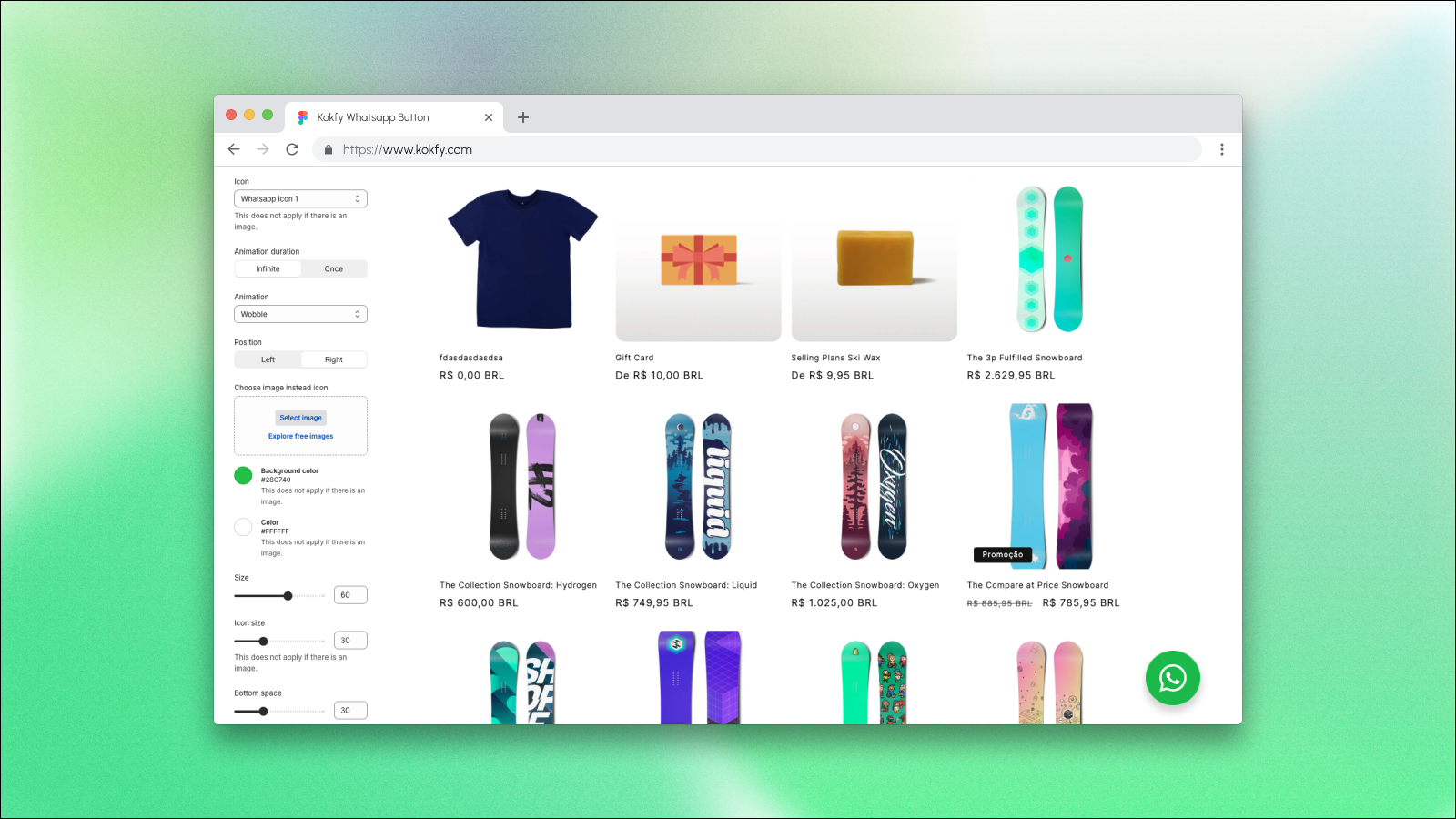Click the padlock icon in the address bar

tap(329, 149)
